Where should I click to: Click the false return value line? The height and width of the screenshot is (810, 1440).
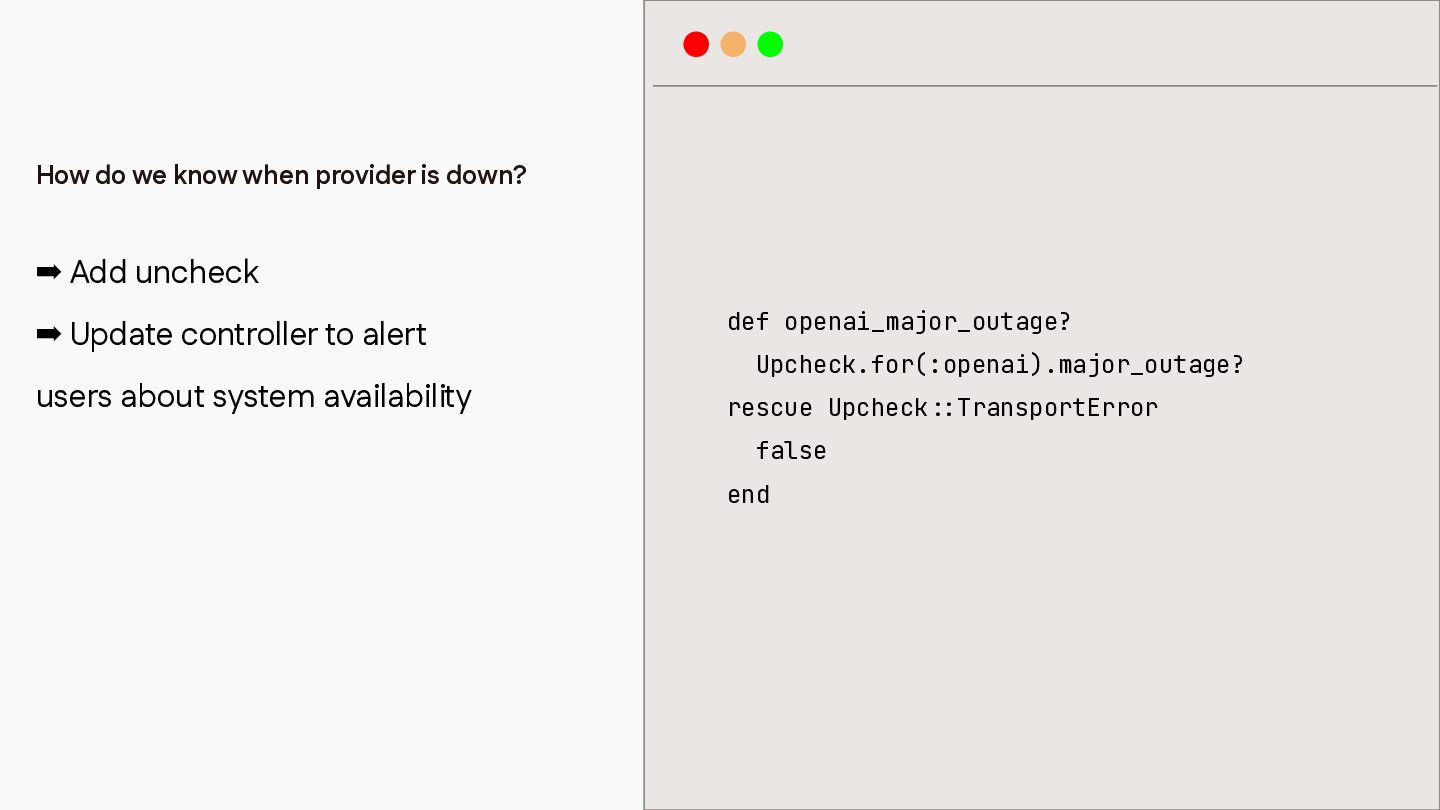(x=791, y=451)
